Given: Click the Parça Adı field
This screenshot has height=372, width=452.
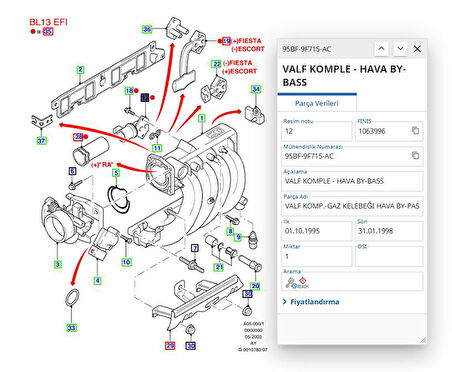Looking at the screenshot, I should pos(352,206).
